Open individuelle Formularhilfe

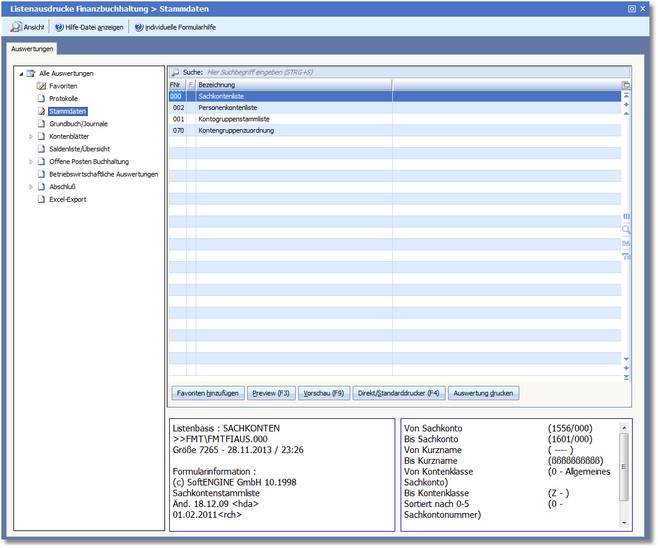174,27
